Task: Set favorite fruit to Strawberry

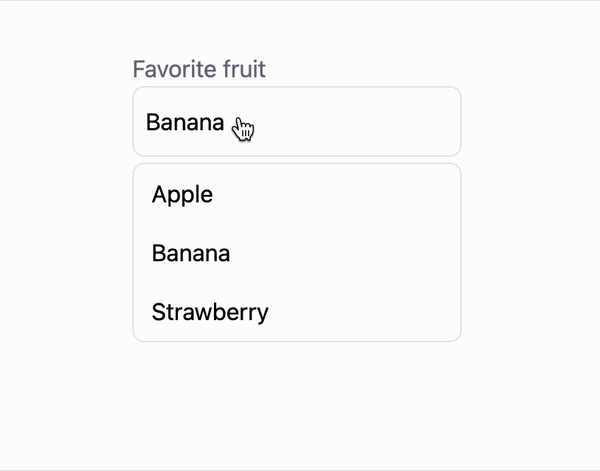Action: point(297,312)
